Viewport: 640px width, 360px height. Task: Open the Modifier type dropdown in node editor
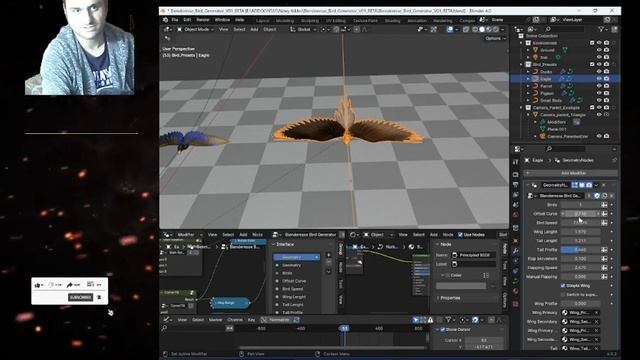pos(189,235)
